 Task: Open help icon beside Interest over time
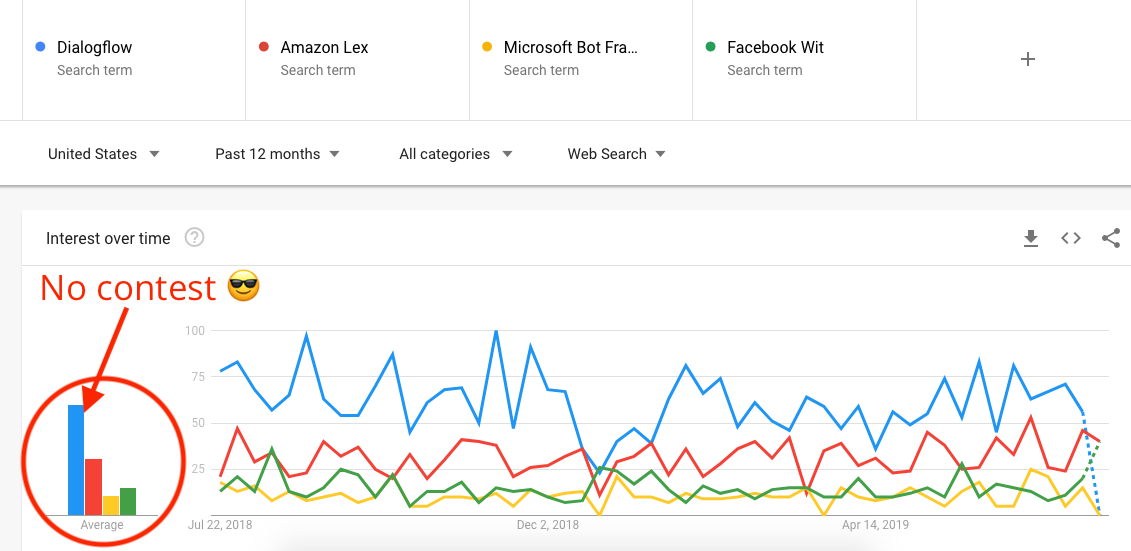194,237
